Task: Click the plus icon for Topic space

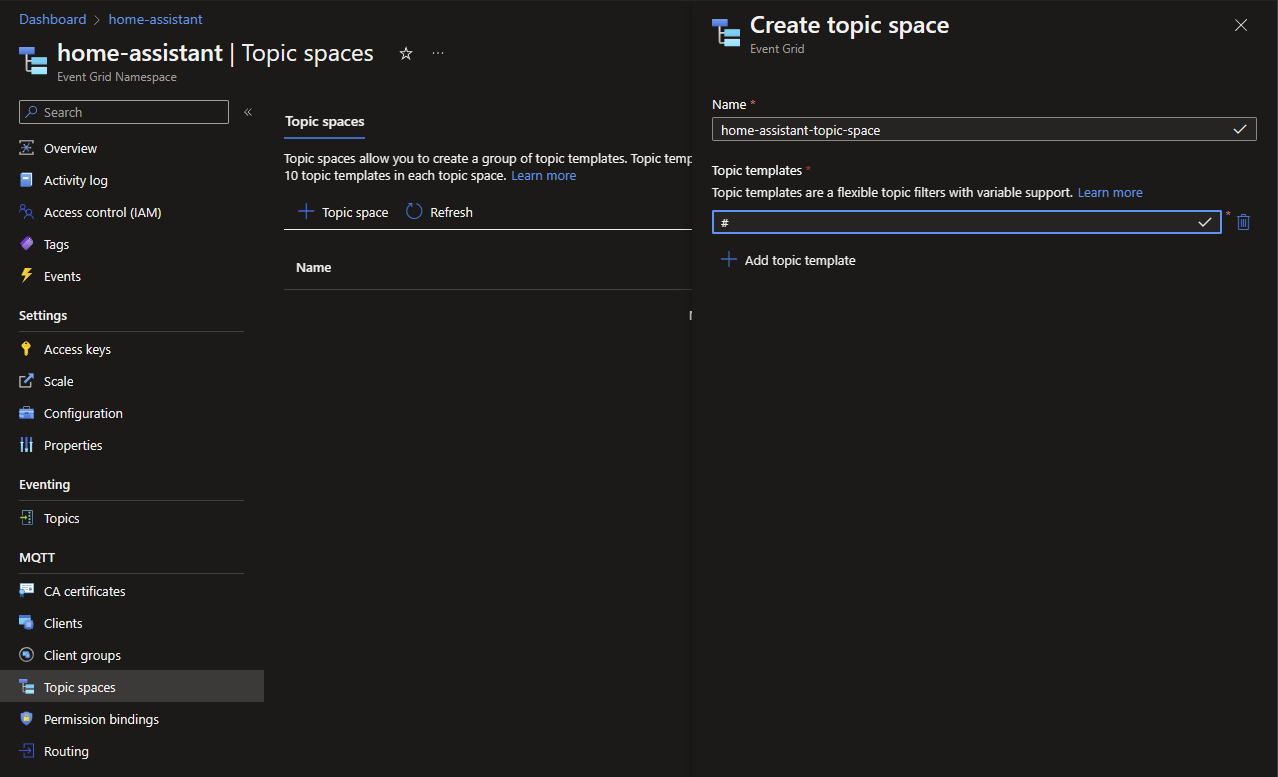Action: 306,212
